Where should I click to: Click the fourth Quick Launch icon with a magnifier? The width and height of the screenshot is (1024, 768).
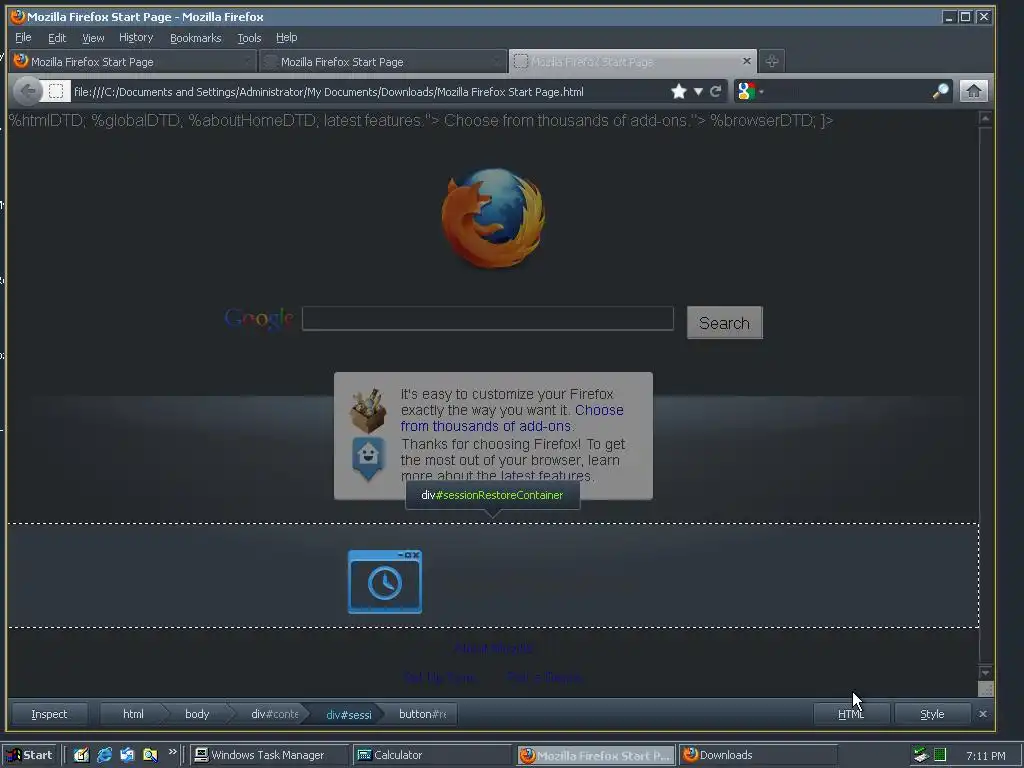click(150, 755)
